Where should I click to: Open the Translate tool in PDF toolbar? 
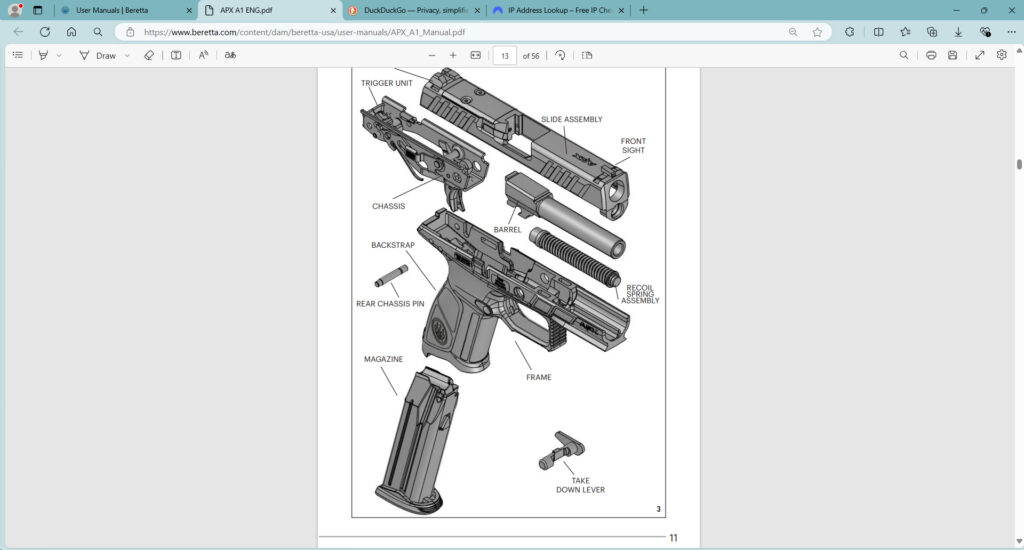[231, 56]
